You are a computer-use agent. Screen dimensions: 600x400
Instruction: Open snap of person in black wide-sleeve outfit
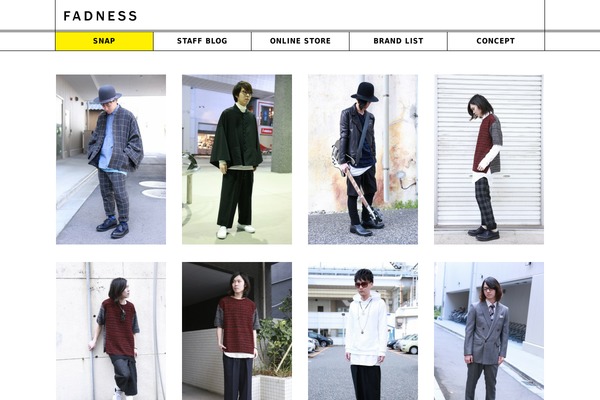coord(237,159)
